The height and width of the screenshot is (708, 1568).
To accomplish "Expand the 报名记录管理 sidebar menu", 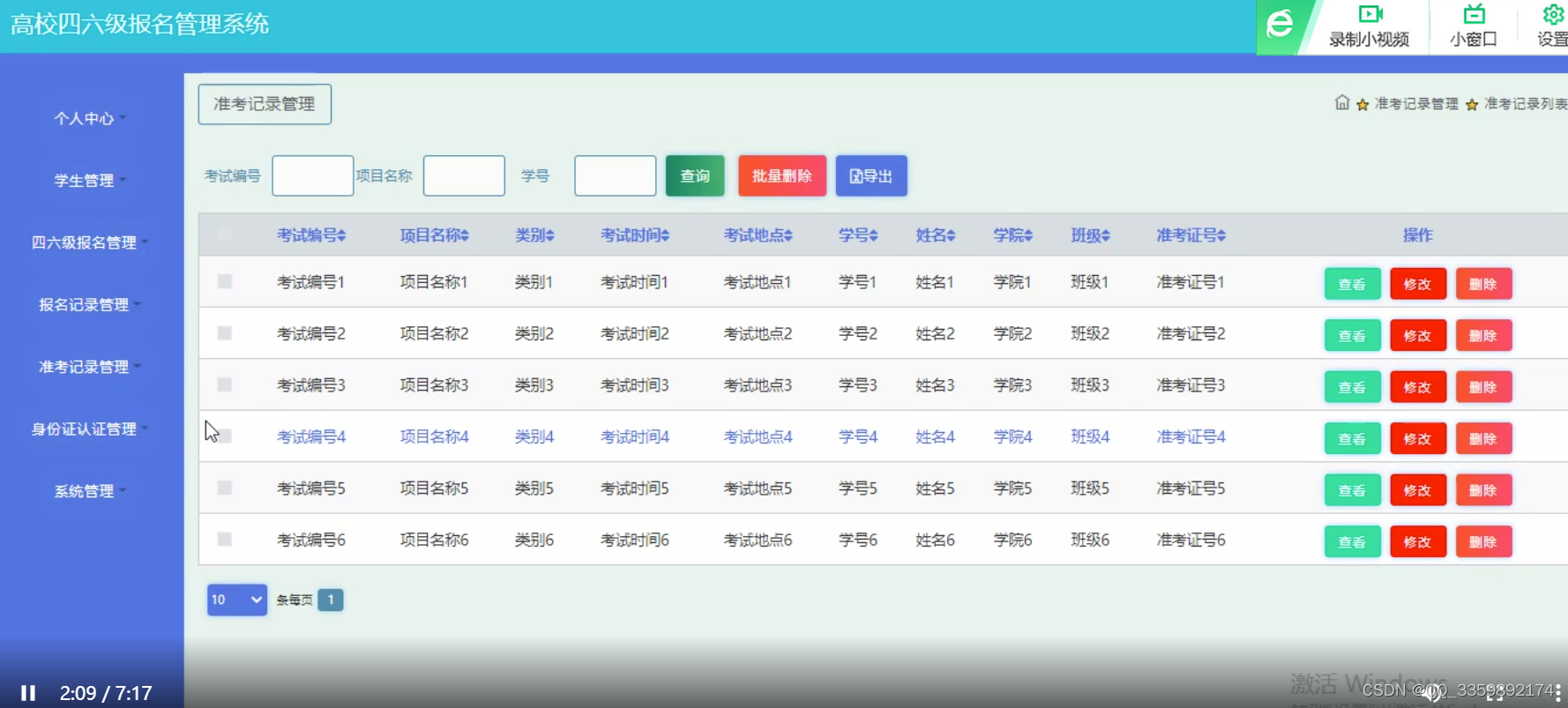I will [x=90, y=305].
